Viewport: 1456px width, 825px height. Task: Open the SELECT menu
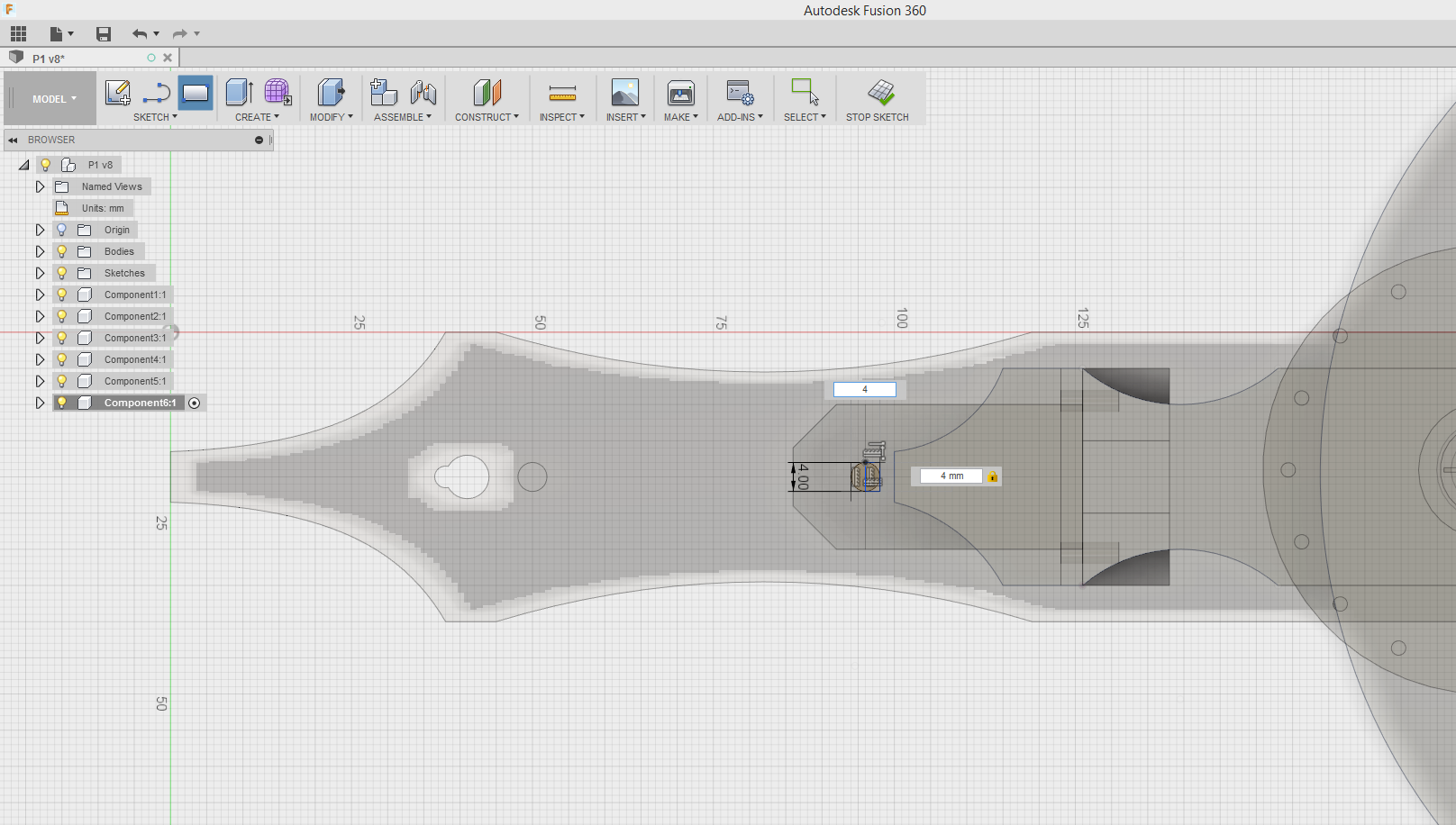[x=805, y=117]
